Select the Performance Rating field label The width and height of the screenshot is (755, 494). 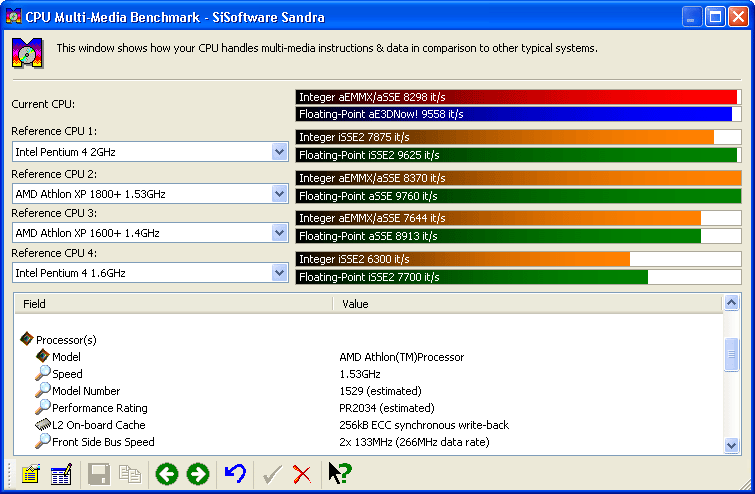(x=100, y=408)
